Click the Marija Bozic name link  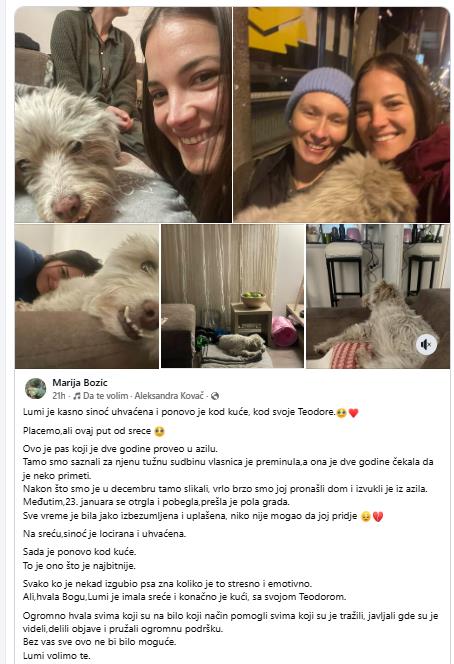click(x=80, y=382)
